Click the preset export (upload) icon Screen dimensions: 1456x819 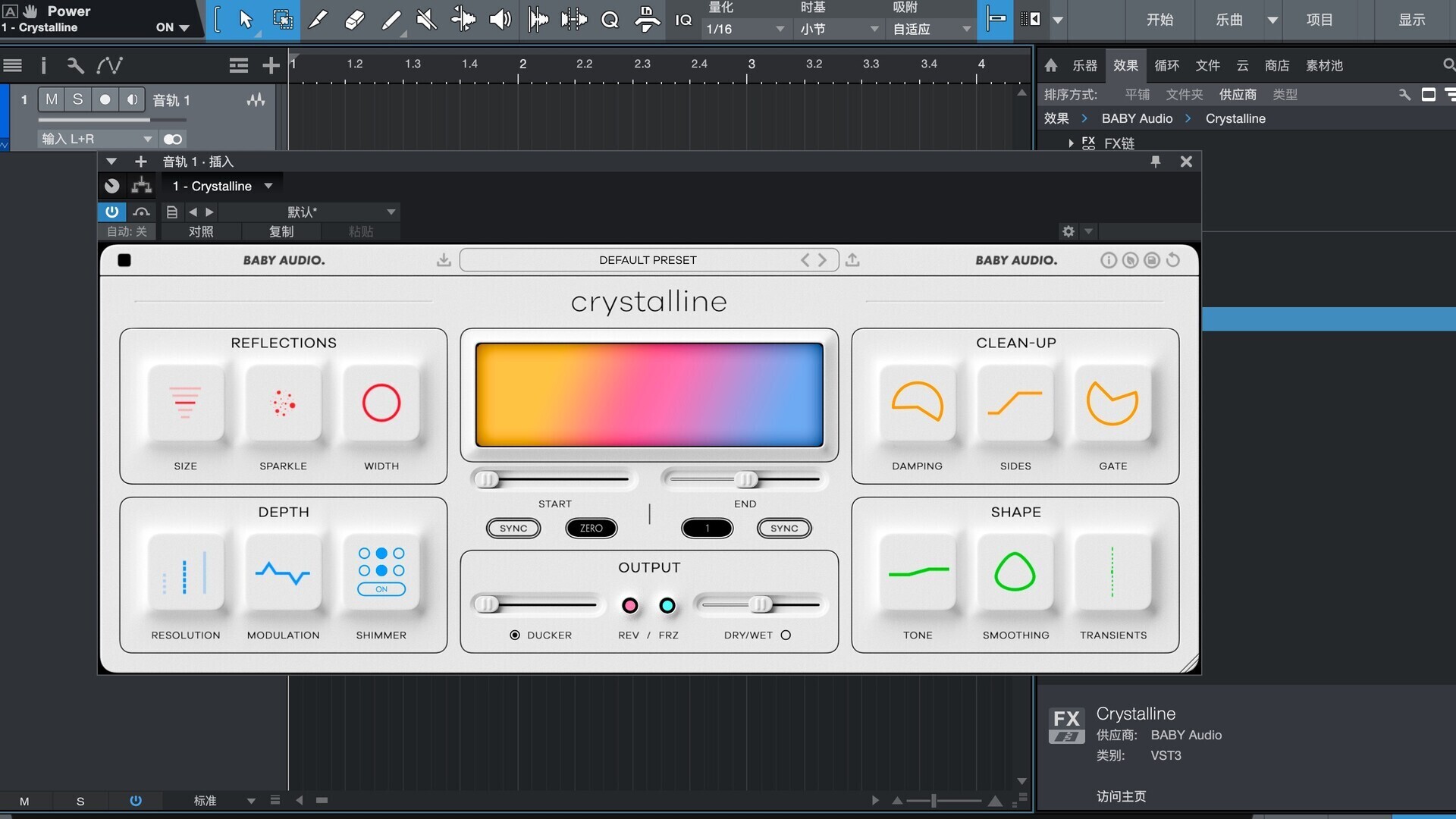tap(852, 260)
